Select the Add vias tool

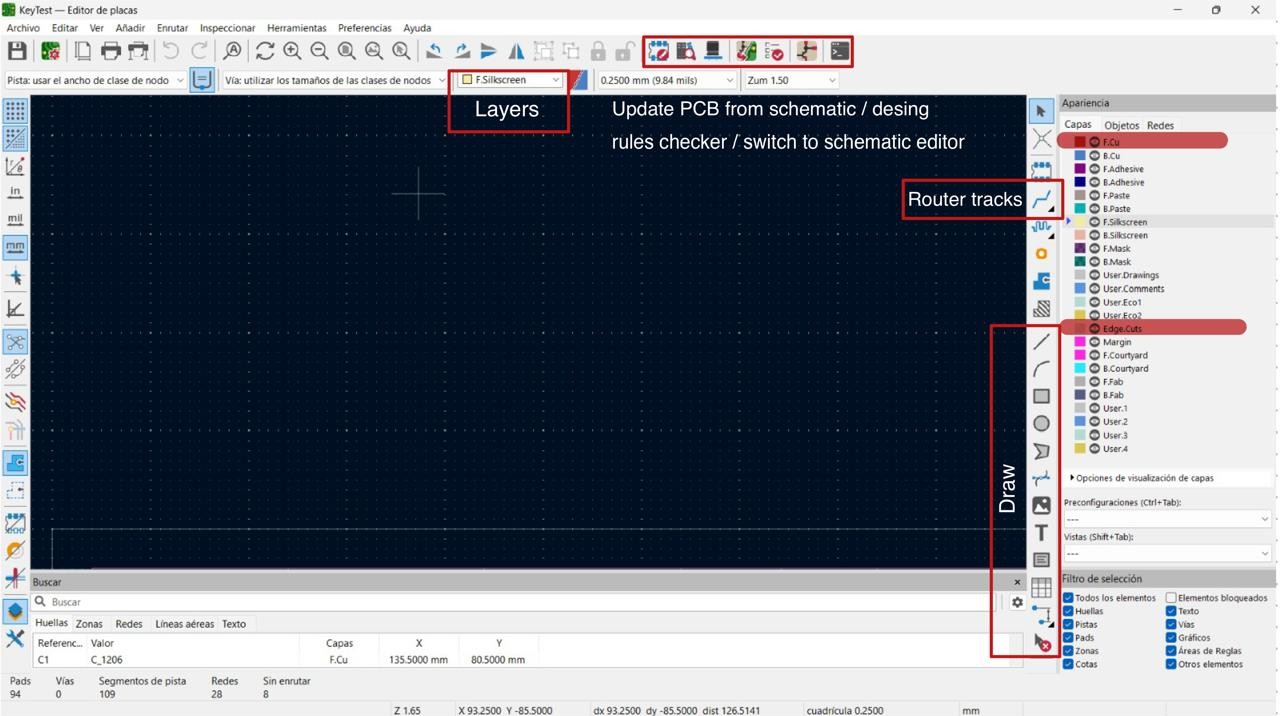tap(1041, 254)
